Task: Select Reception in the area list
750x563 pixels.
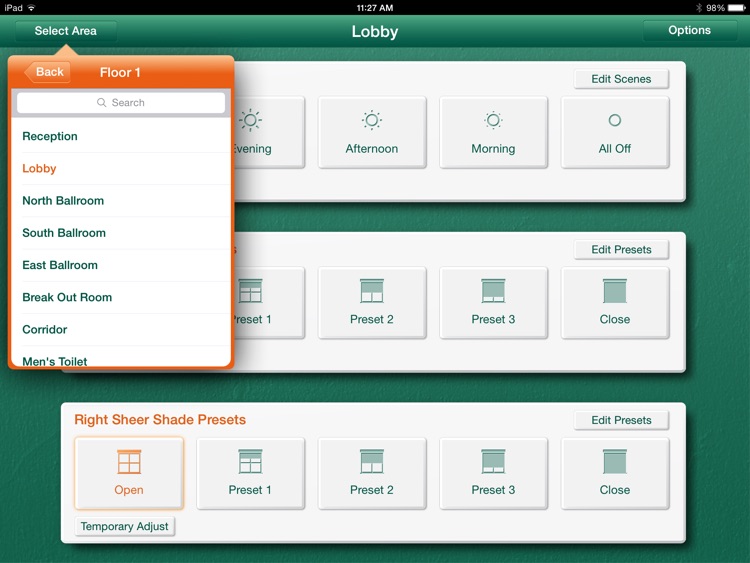Action: [x=121, y=136]
